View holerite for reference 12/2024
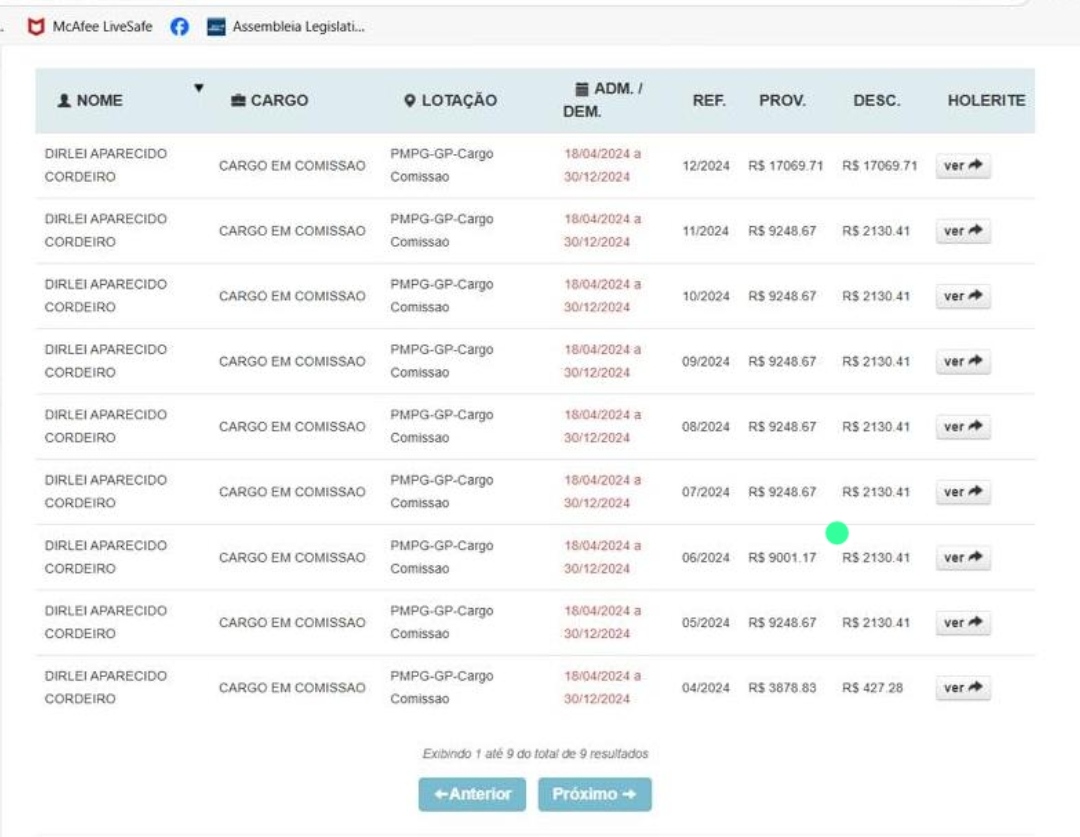The width and height of the screenshot is (1080, 837). [963, 166]
